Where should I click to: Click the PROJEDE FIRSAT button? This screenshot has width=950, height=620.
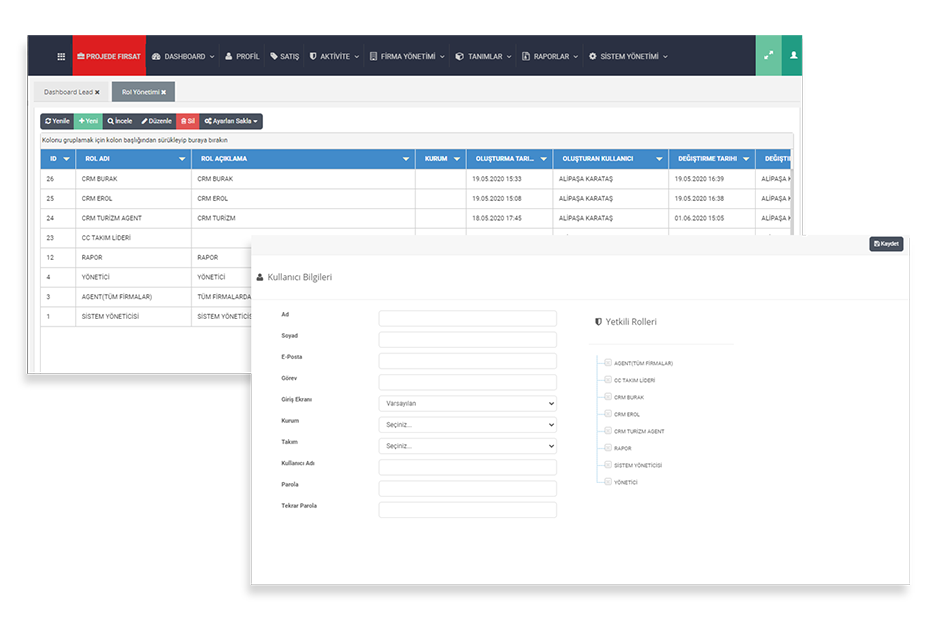(x=109, y=57)
